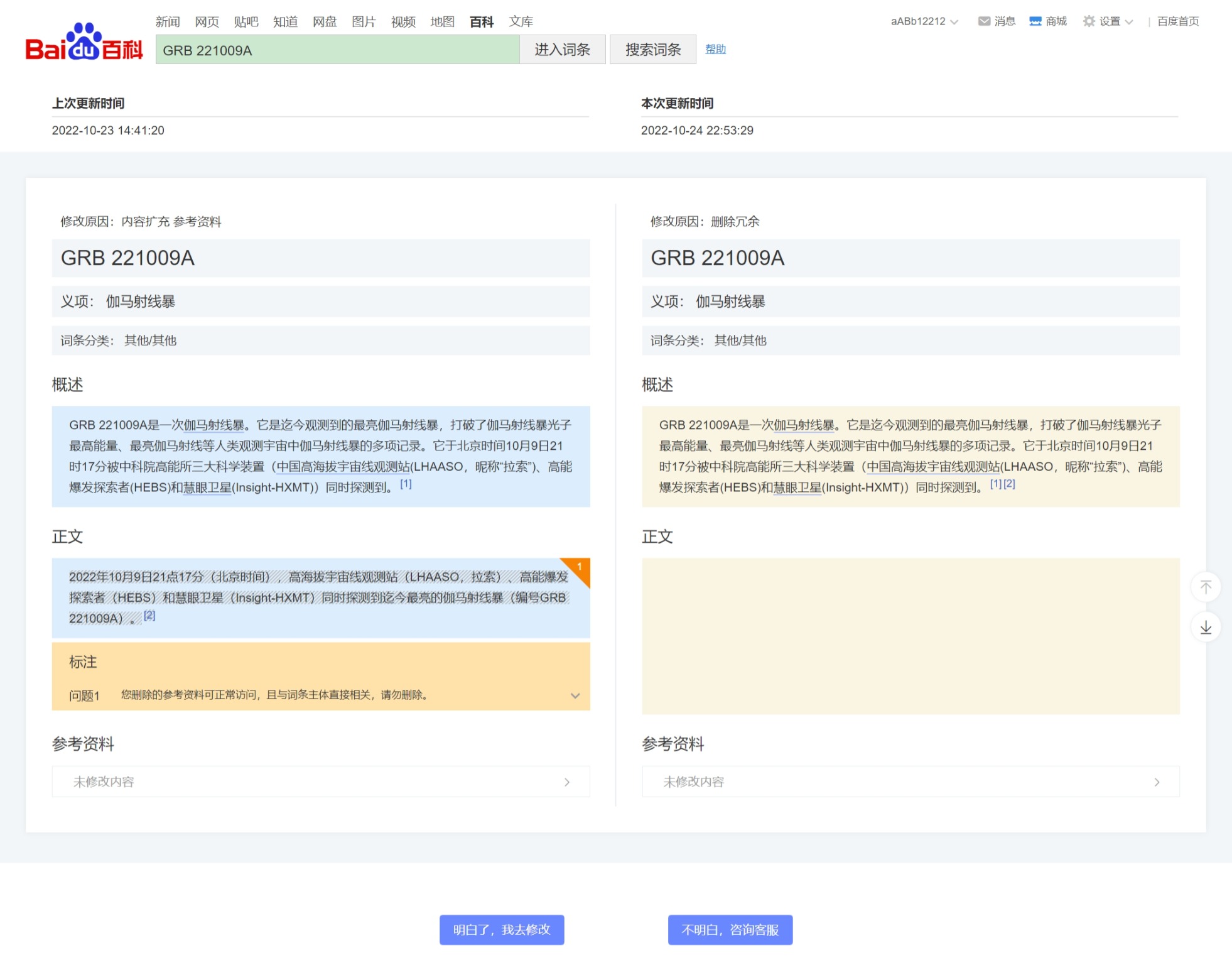Click left 词条分类：其他/其他 row
Image resolution: width=1232 pixels, height=970 pixels.
[321, 341]
